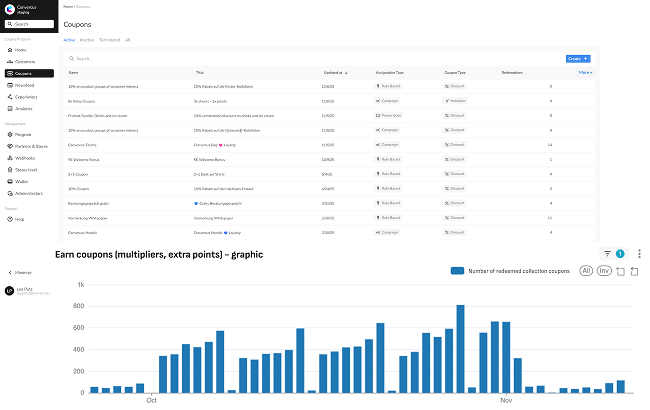
Task: Open the Customers section icon
Action: [10, 61]
